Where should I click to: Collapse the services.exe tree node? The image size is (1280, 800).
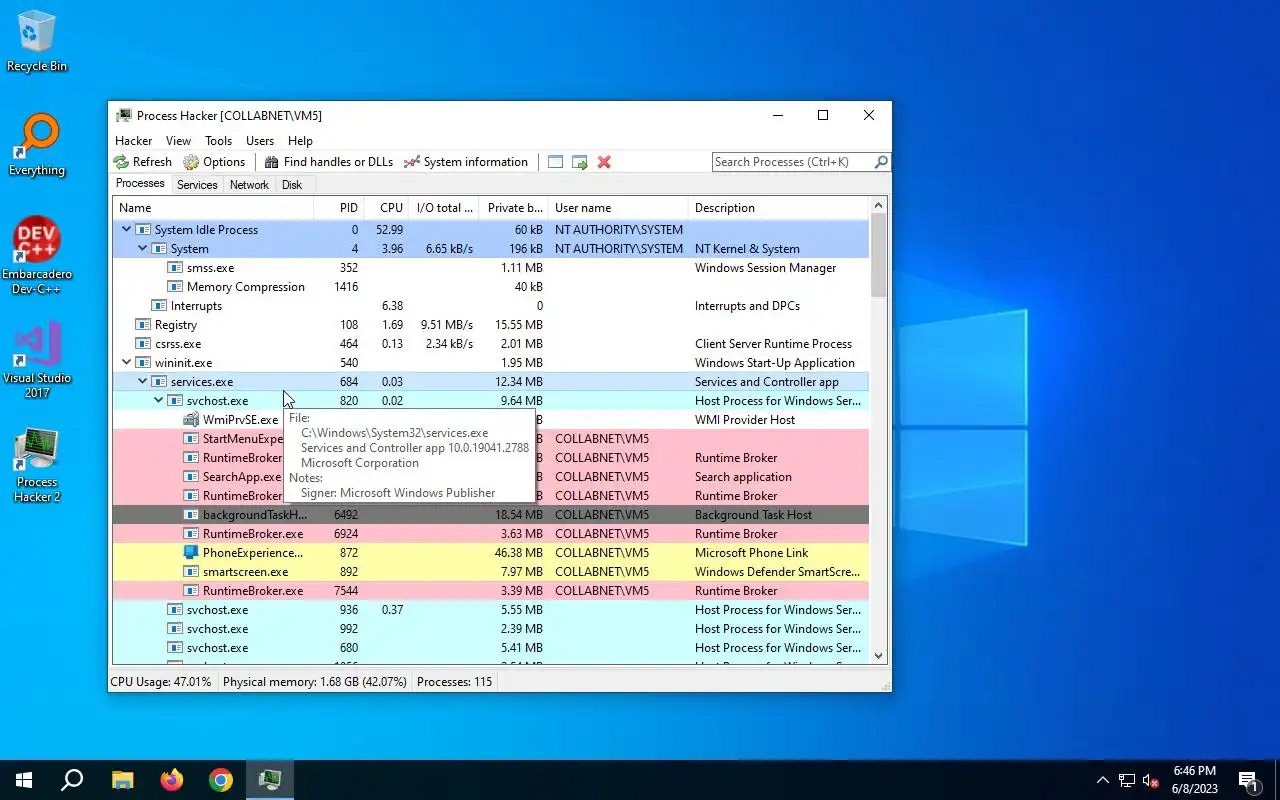[x=142, y=382]
